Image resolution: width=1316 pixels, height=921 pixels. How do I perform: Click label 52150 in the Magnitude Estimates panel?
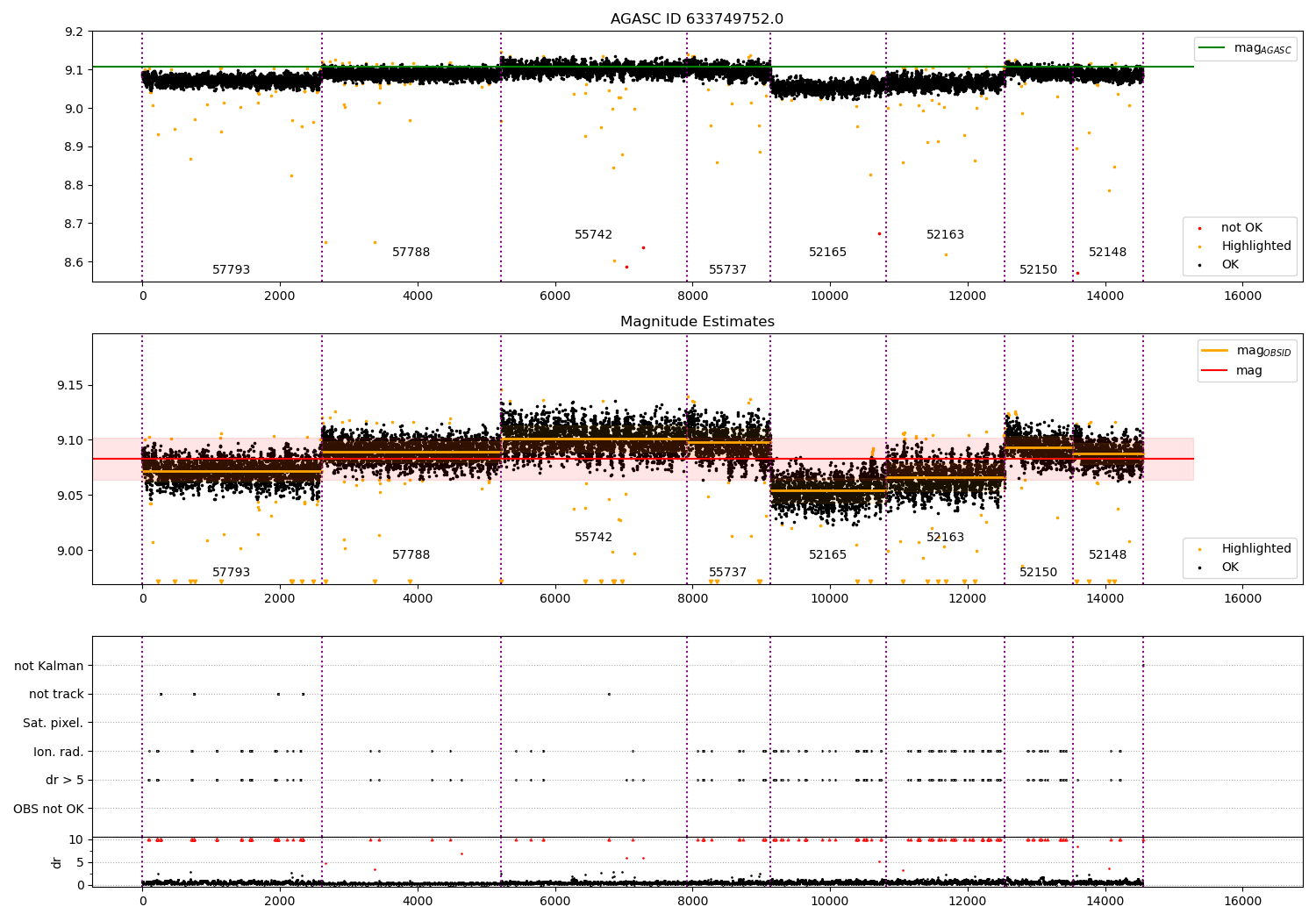(x=1038, y=573)
